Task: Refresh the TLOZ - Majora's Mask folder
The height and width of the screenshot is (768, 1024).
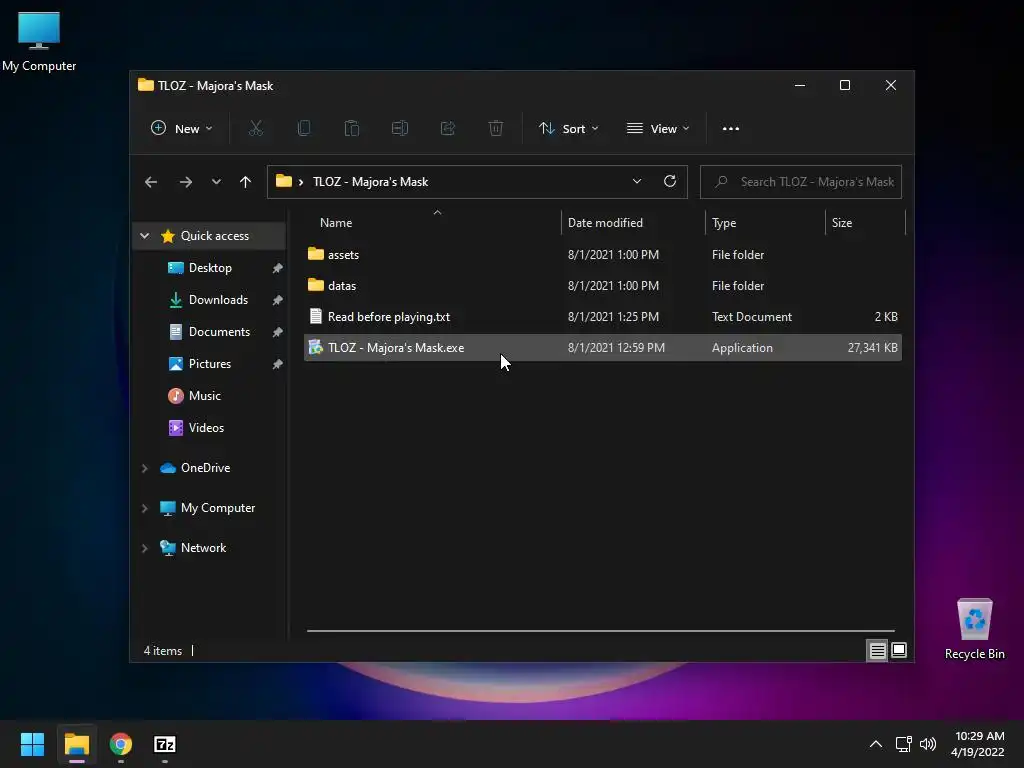Action: (x=669, y=182)
